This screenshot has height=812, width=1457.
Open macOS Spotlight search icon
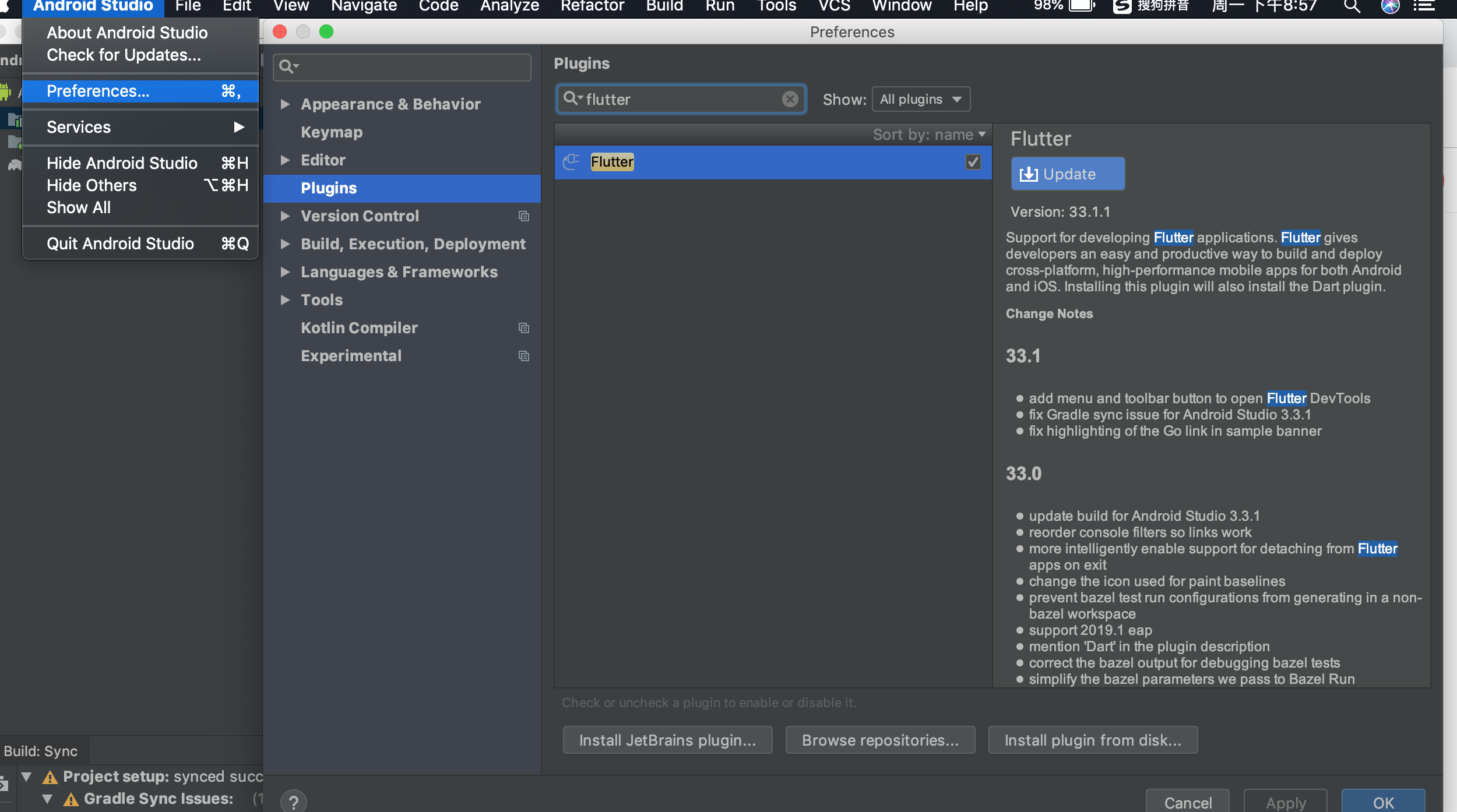tap(1352, 6)
